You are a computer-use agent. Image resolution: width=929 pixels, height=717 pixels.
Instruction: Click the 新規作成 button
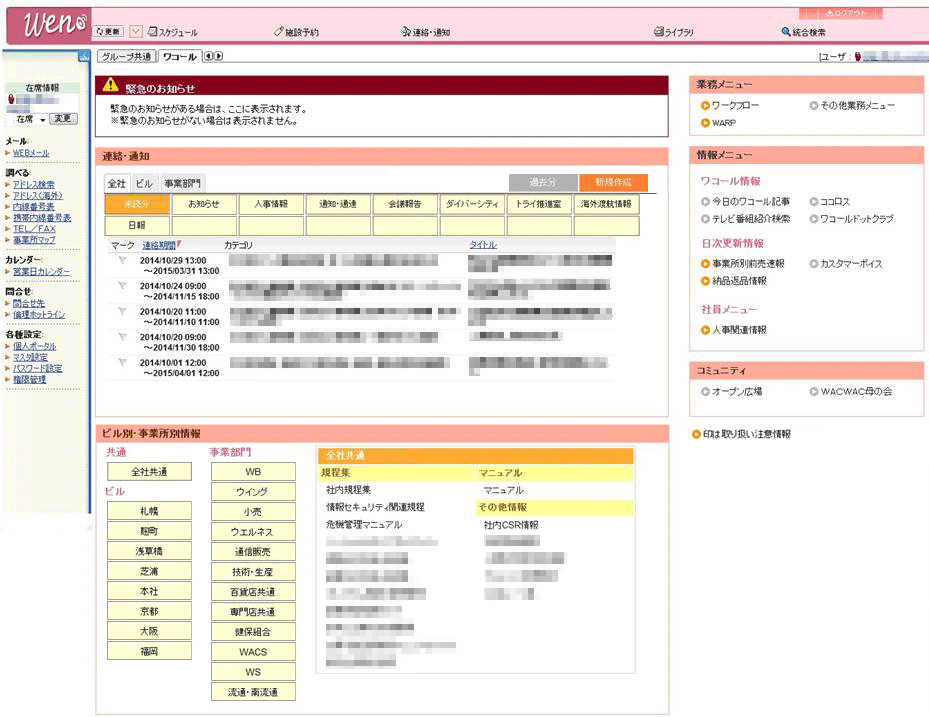click(613, 183)
